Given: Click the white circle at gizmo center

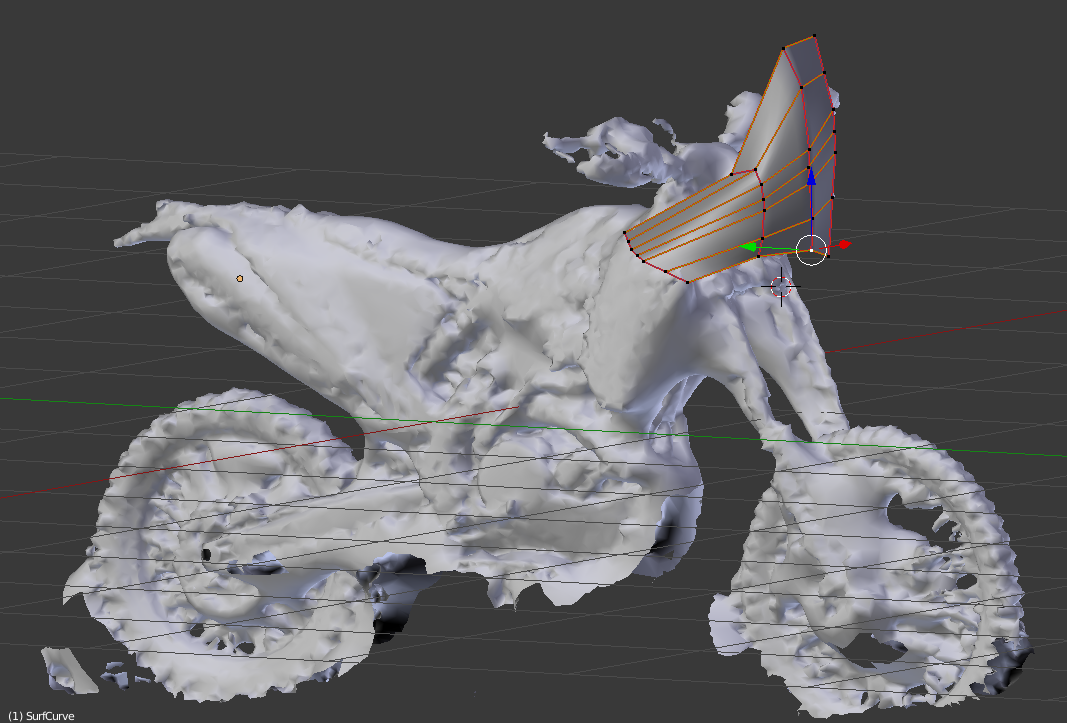Looking at the screenshot, I should click(x=811, y=250).
